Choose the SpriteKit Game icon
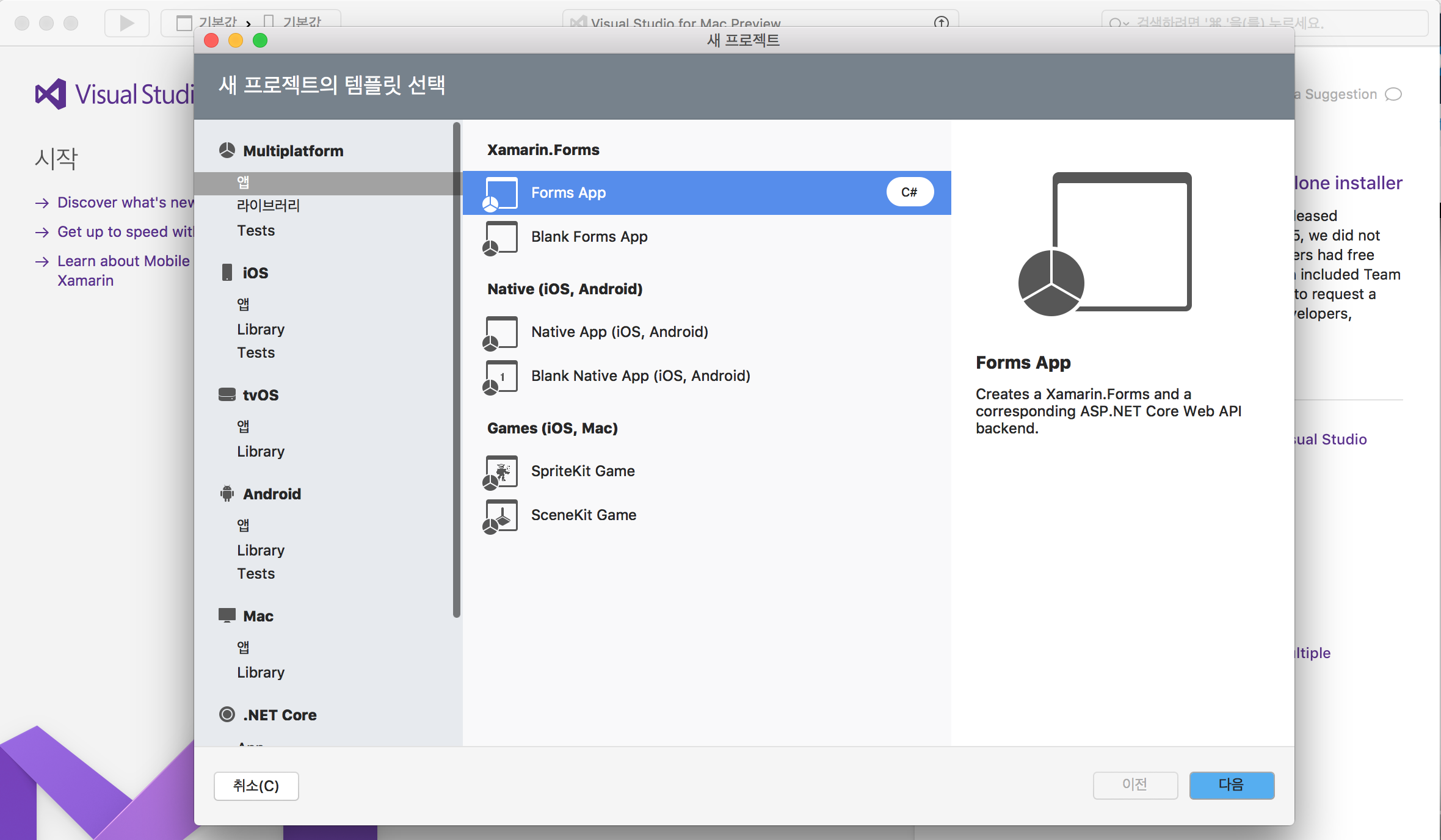 click(x=501, y=472)
